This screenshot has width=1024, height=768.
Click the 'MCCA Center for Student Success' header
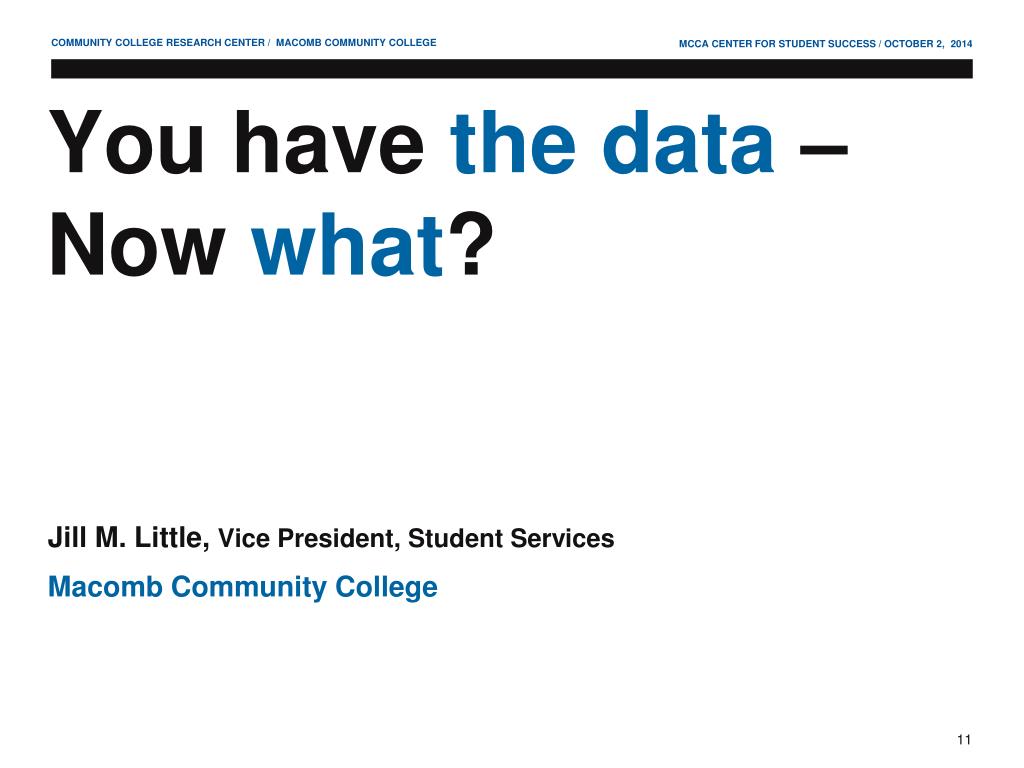tap(777, 44)
